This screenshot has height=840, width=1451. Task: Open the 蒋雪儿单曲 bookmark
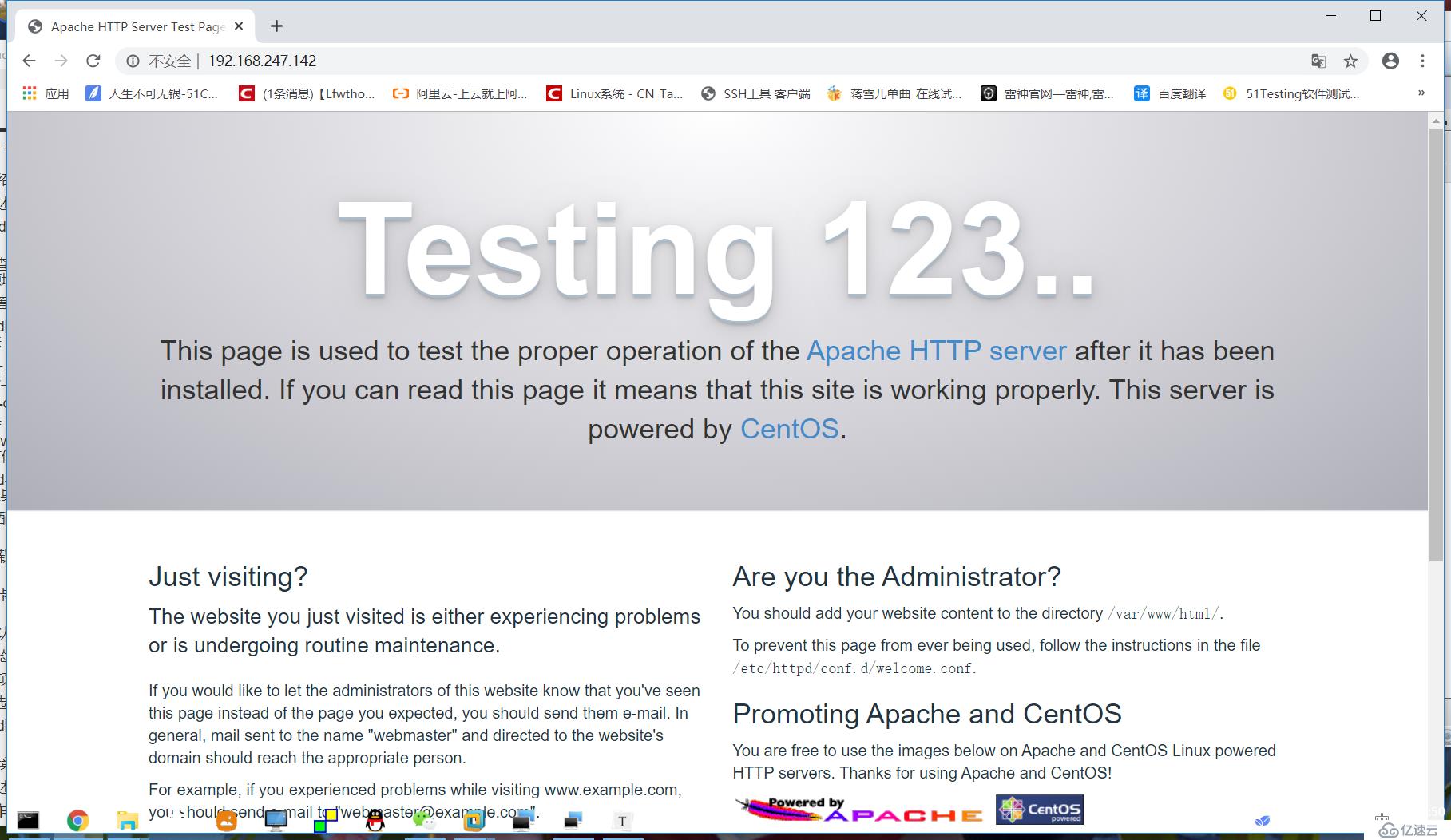tap(894, 93)
